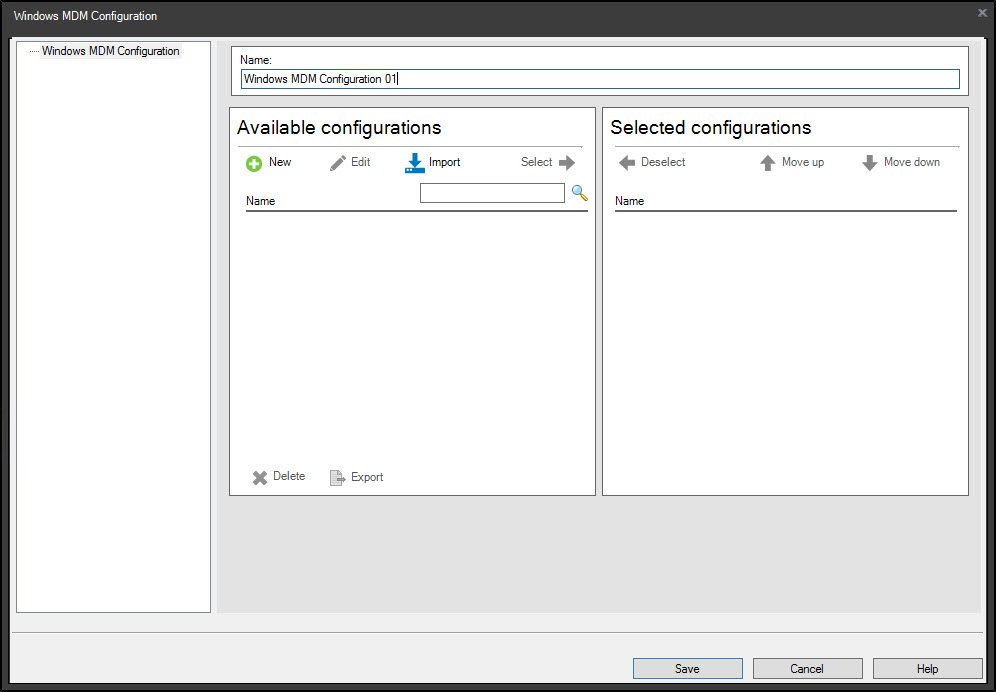Click the Export document icon
This screenshot has height=692, width=996.
pyautogui.click(x=338, y=477)
